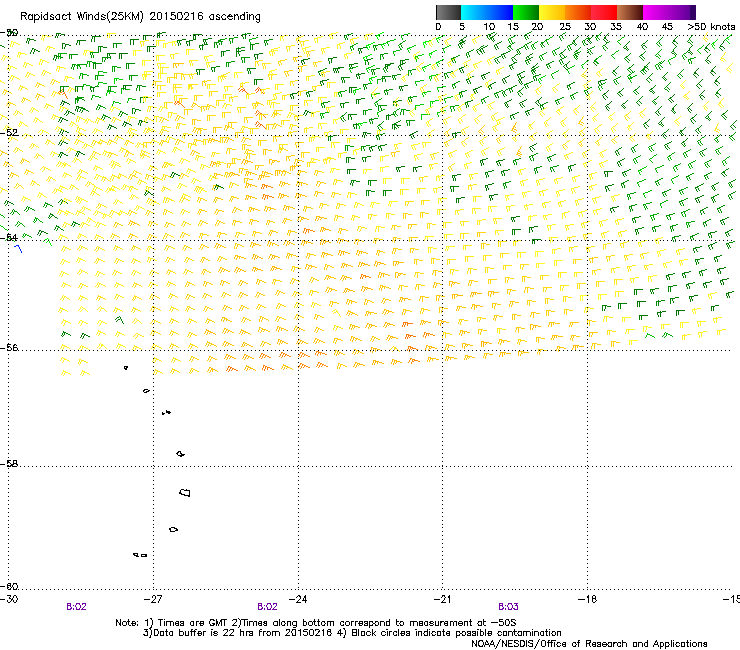The width and height of the screenshot is (740, 650).
Task: Click the yellow 20-25 knots legend swatch
Action: tap(552, 12)
